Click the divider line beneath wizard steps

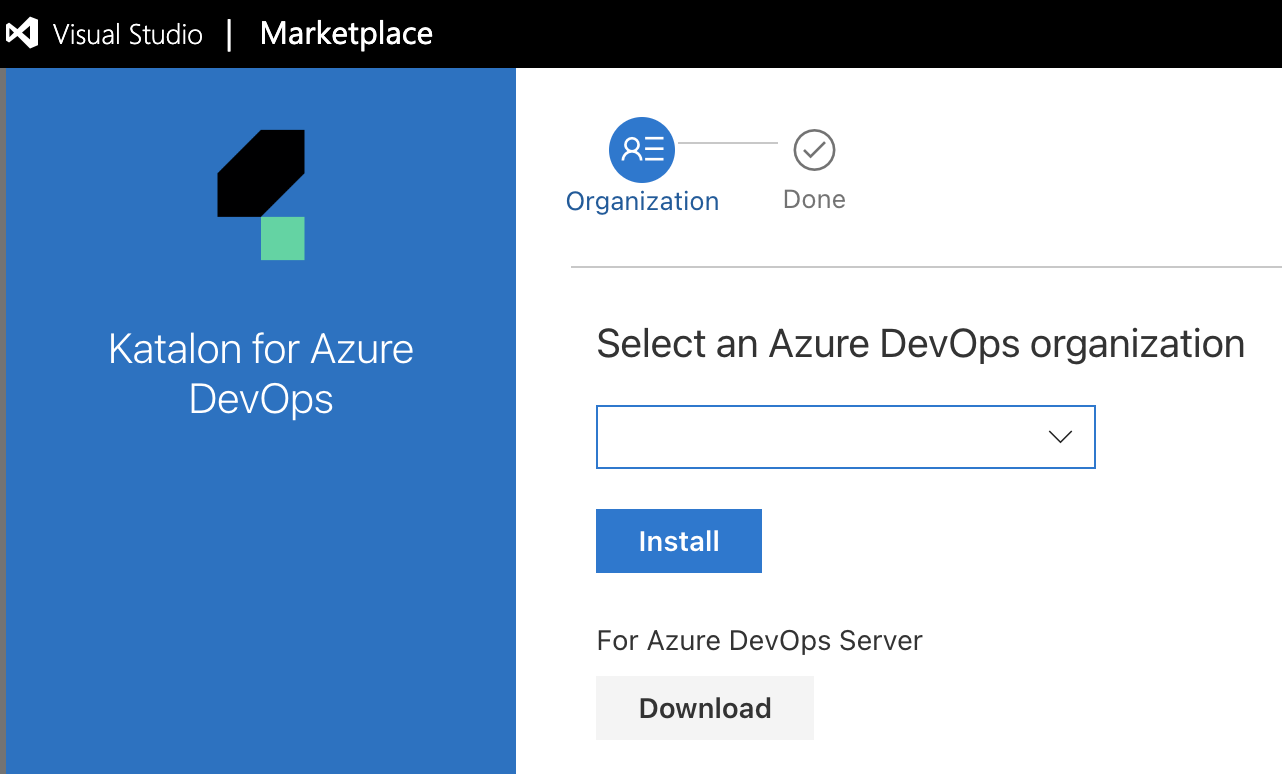pyautogui.click(x=925, y=267)
